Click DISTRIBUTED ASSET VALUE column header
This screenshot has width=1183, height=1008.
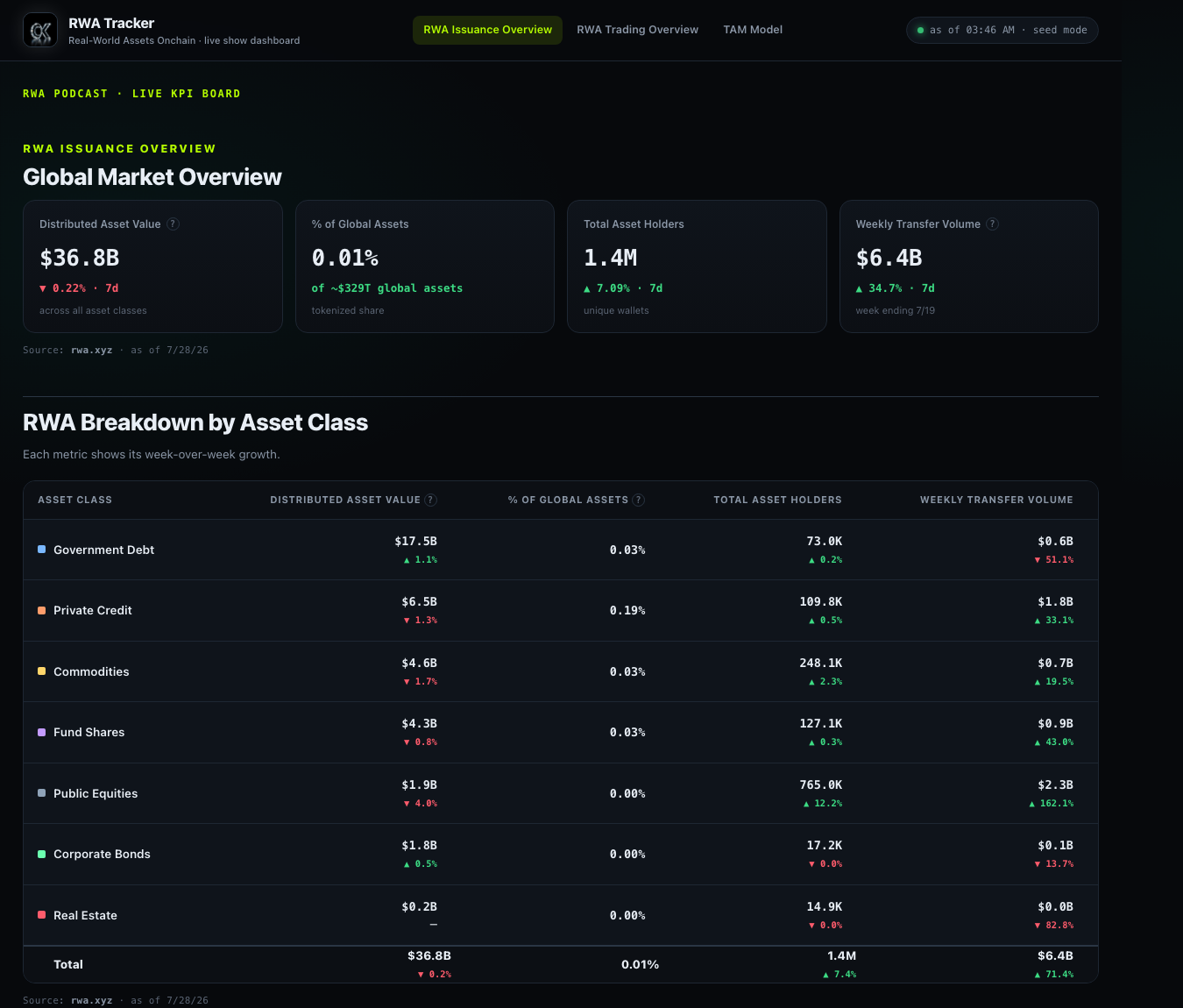[x=345, y=500]
